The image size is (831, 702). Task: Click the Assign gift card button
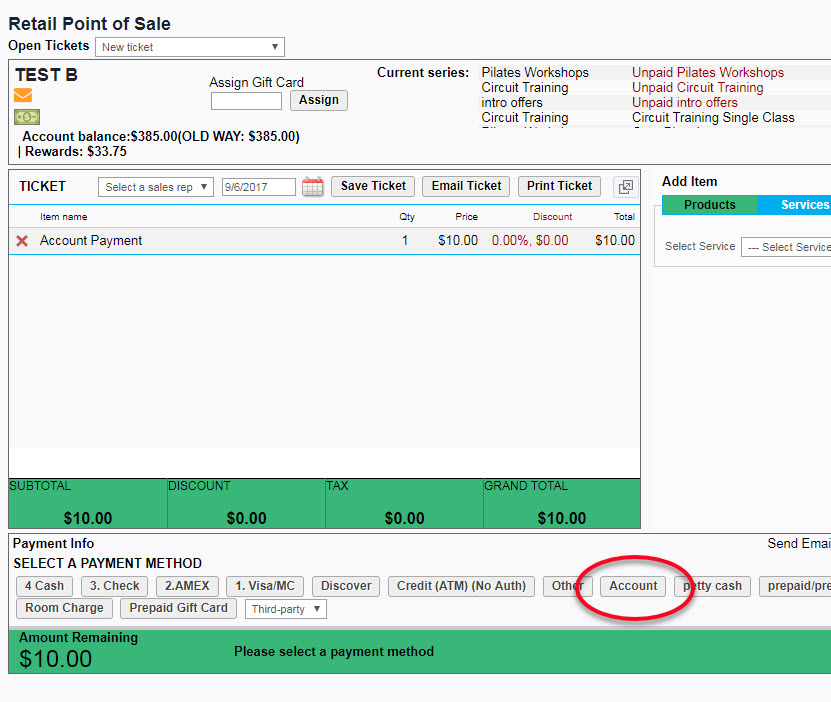tap(318, 101)
